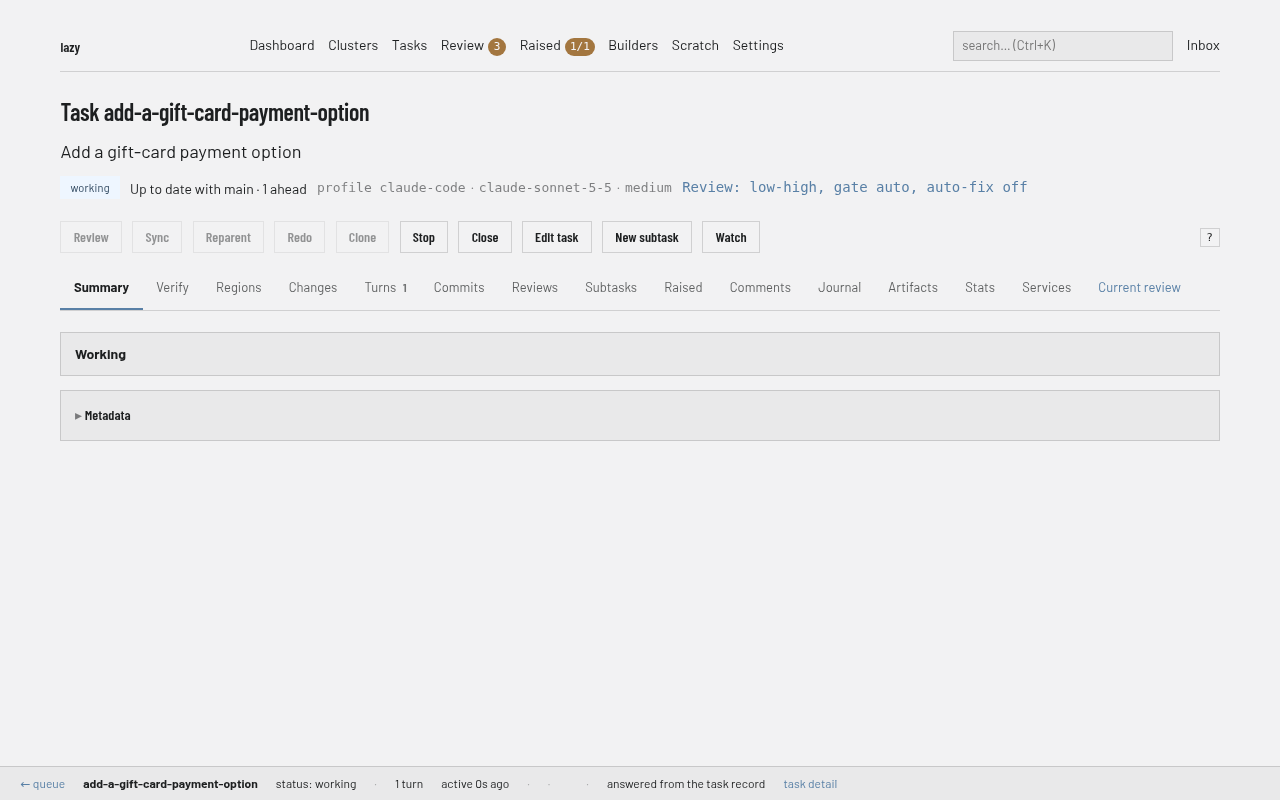Open the Raised page in top nav
1280x800 pixels.
point(557,46)
